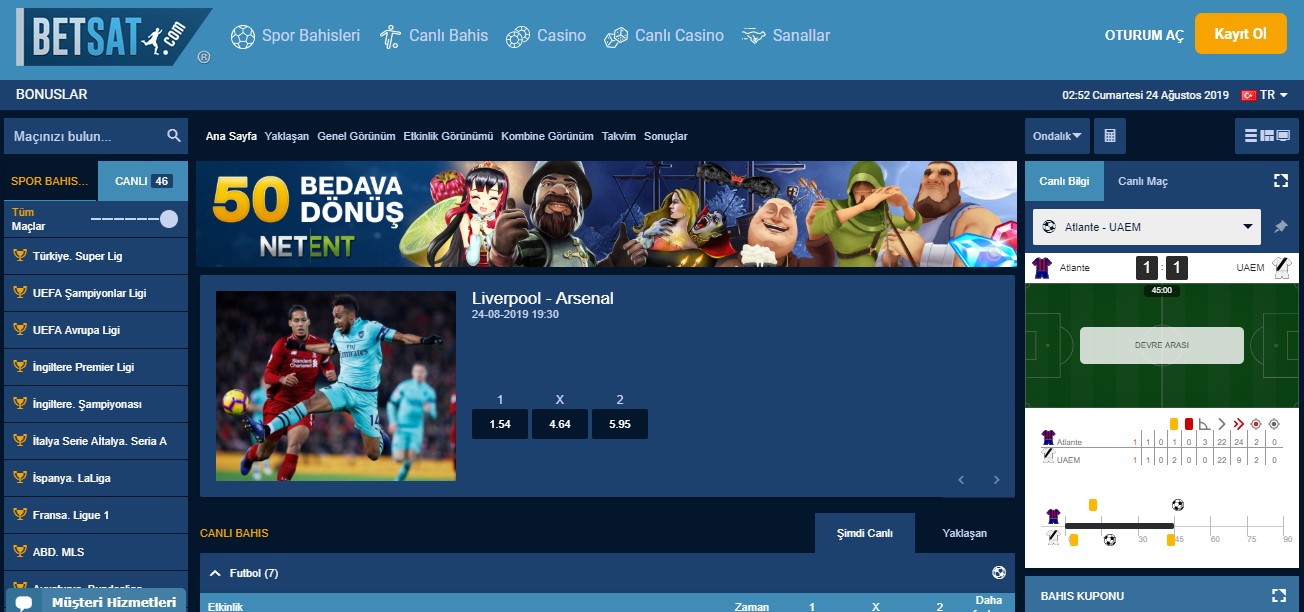Switch to the Canlı Maç tab

pyautogui.click(x=1142, y=181)
